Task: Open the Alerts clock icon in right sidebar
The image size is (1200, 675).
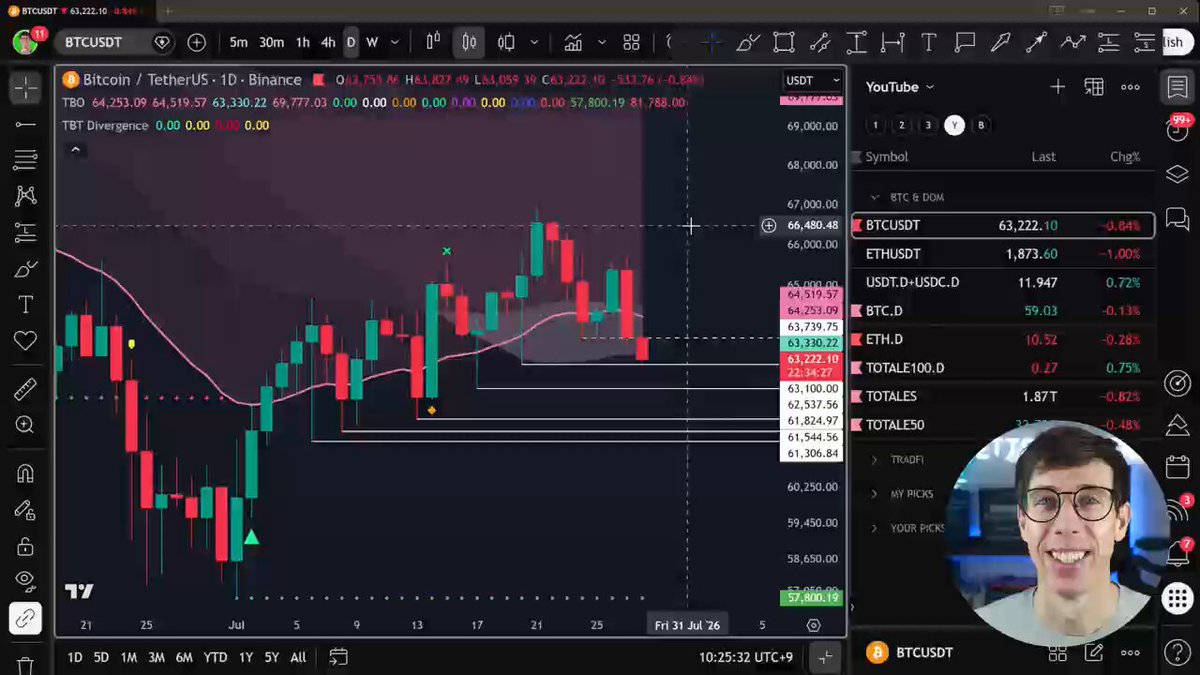Action: click(x=1177, y=127)
